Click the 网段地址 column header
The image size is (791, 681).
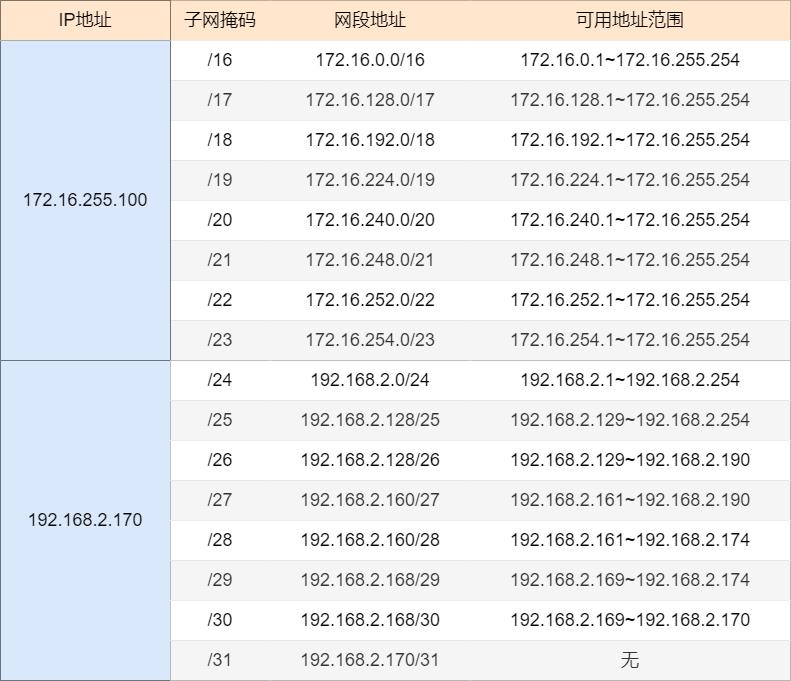tap(370, 20)
